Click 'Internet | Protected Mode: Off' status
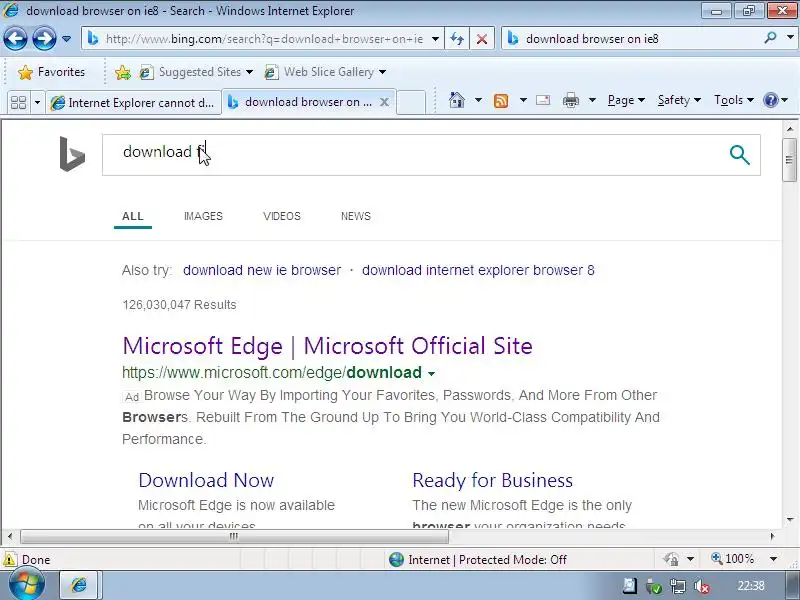Image resolution: width=800 pixels, height=600 pixels. coord(478,560)
